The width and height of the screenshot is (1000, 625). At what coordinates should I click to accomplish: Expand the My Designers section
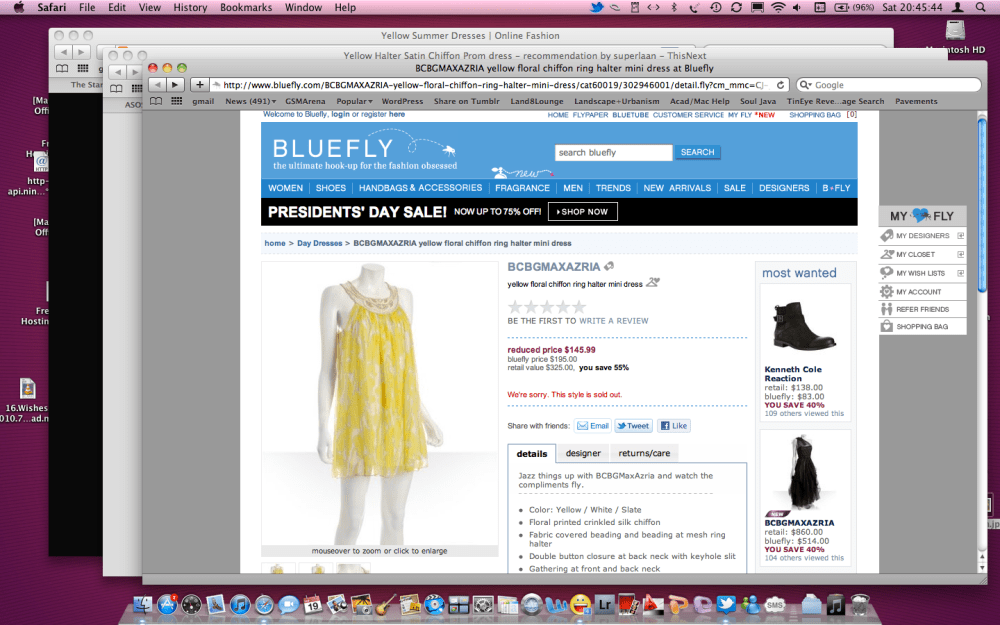tap(960, 236)
